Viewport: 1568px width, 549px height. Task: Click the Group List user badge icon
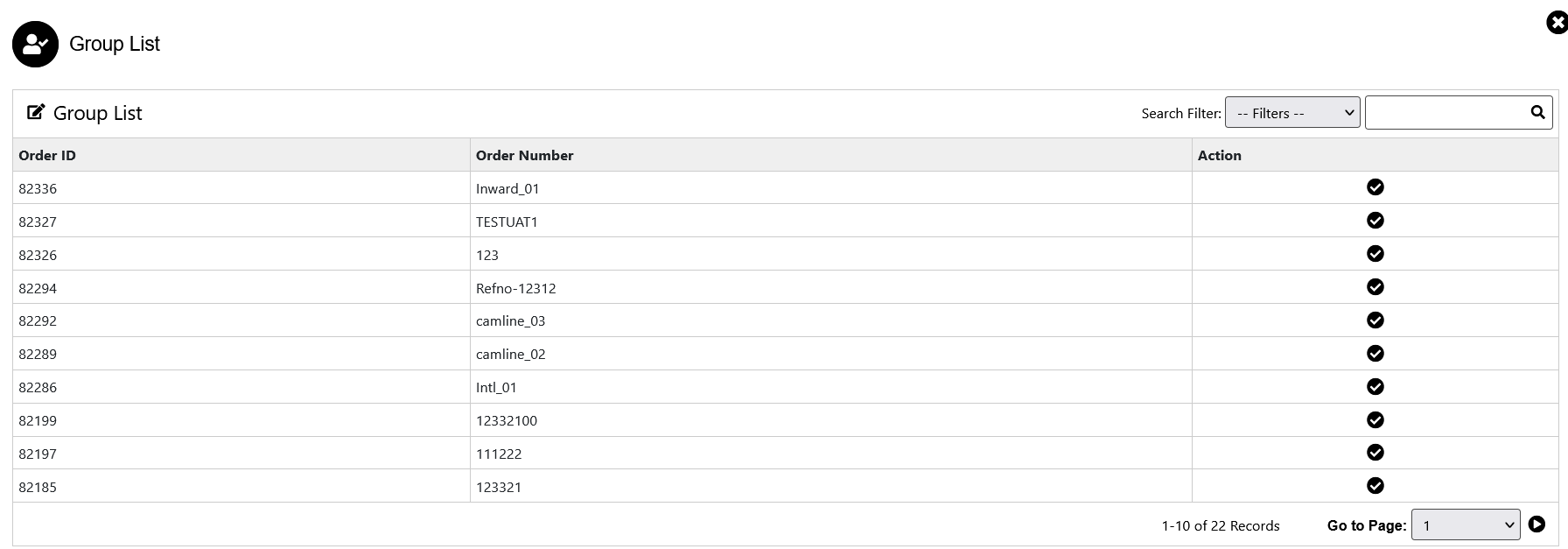(x=35, y=44)
